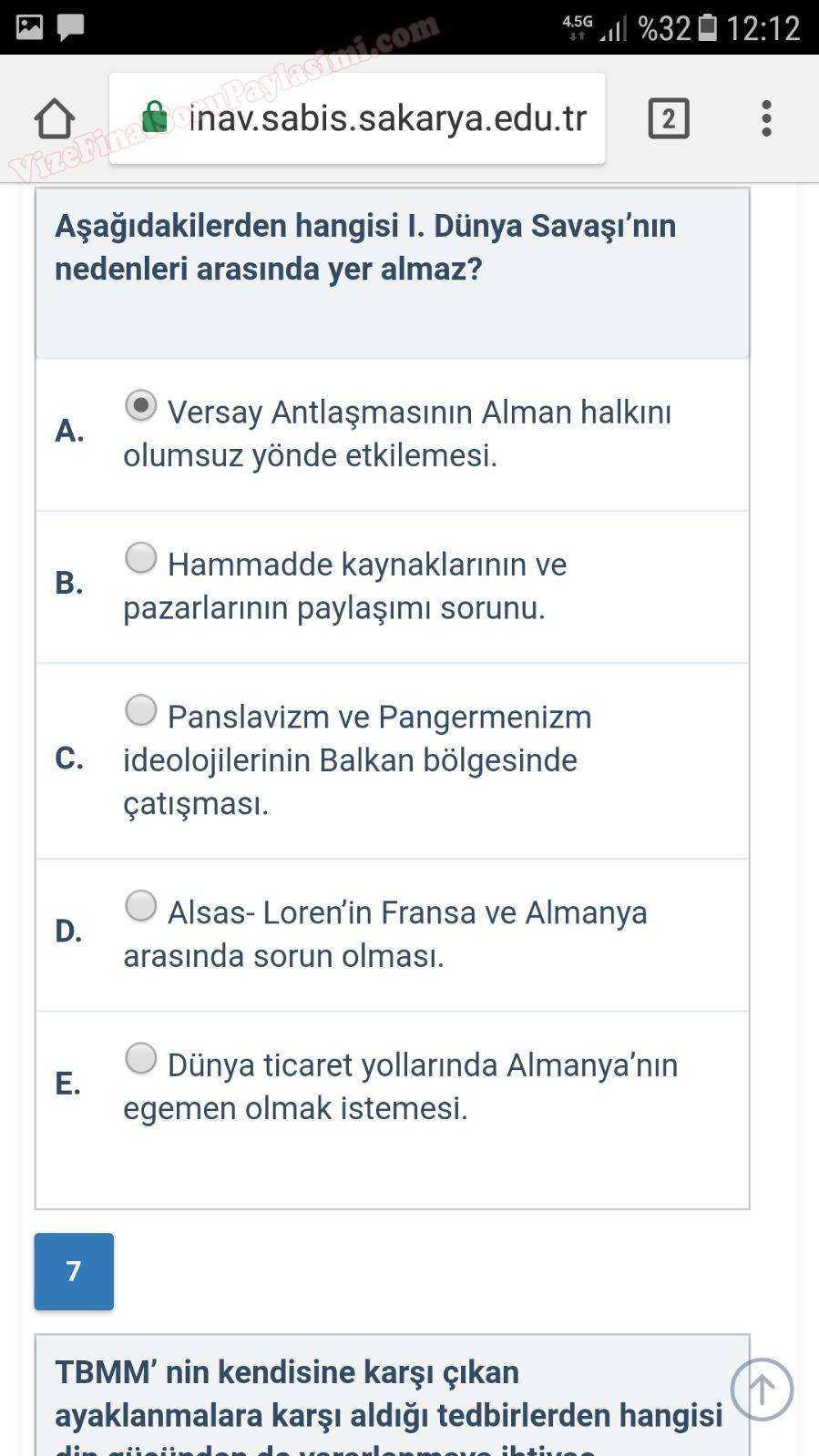Tap the browser home icon
The width and height of the screenshot is (819, 1456).
(55, 118)
